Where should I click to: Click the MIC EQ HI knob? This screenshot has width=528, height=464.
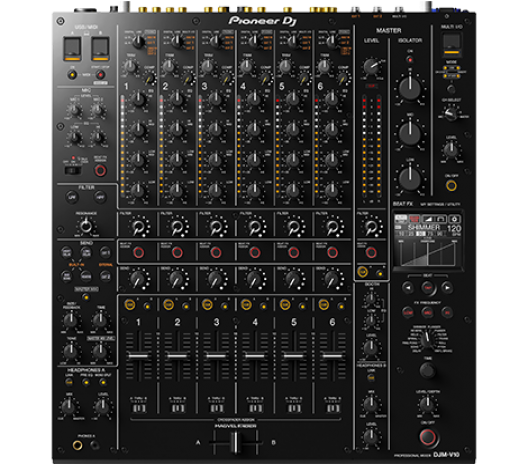[98, 137]
